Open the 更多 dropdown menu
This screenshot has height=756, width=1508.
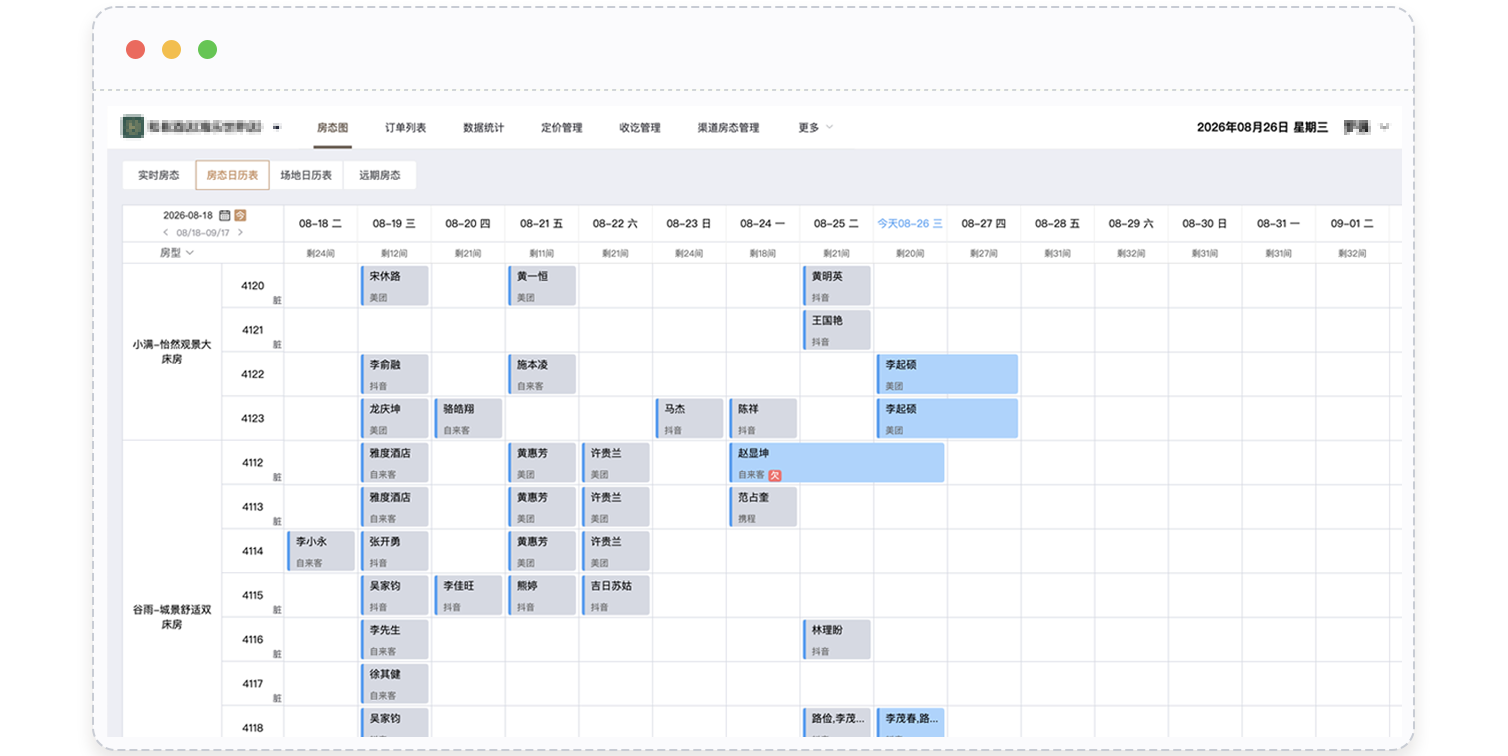tap(815, 127)
